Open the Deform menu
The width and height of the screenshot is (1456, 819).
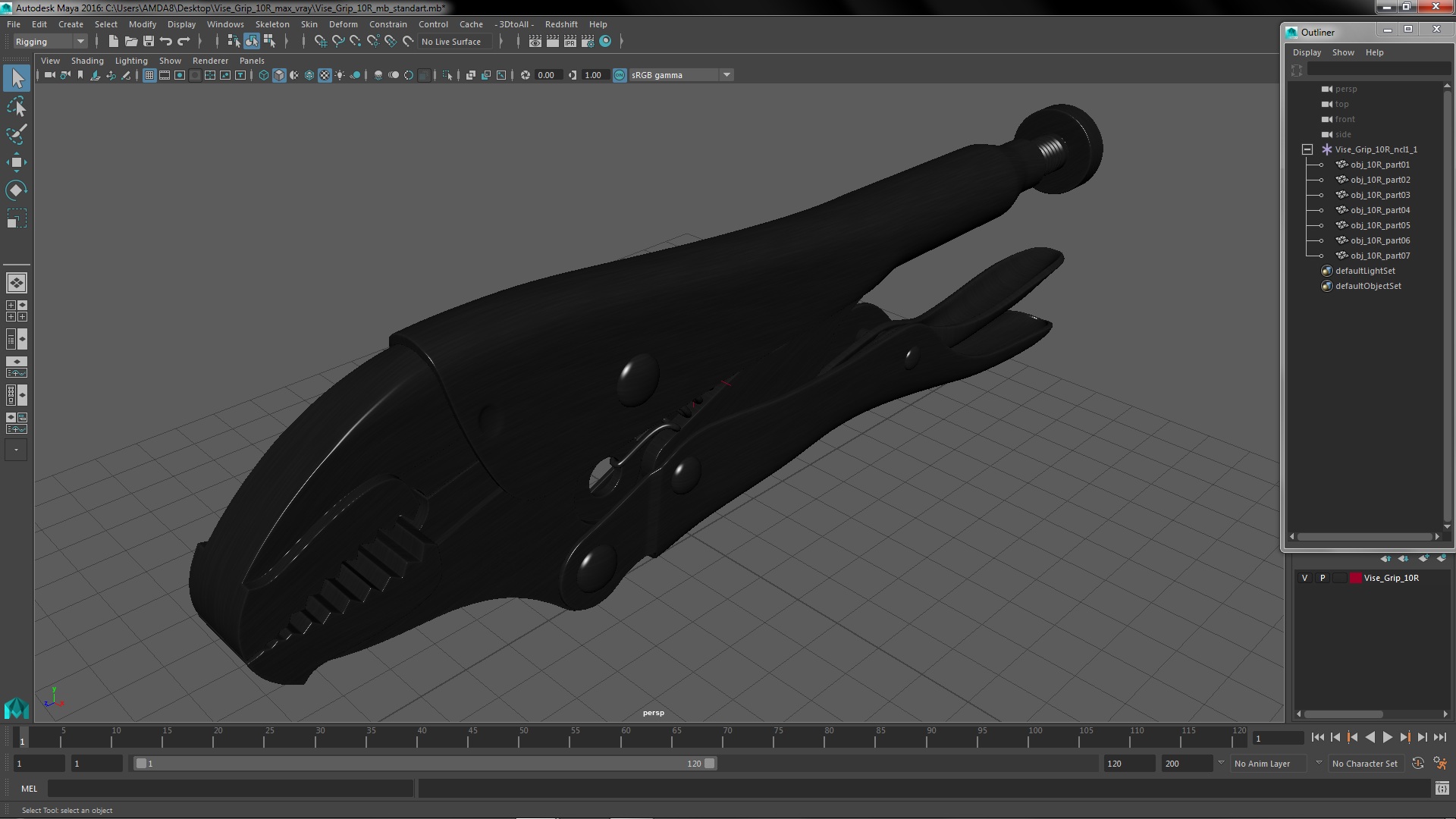pyautogui.click(x=343, y=24)
